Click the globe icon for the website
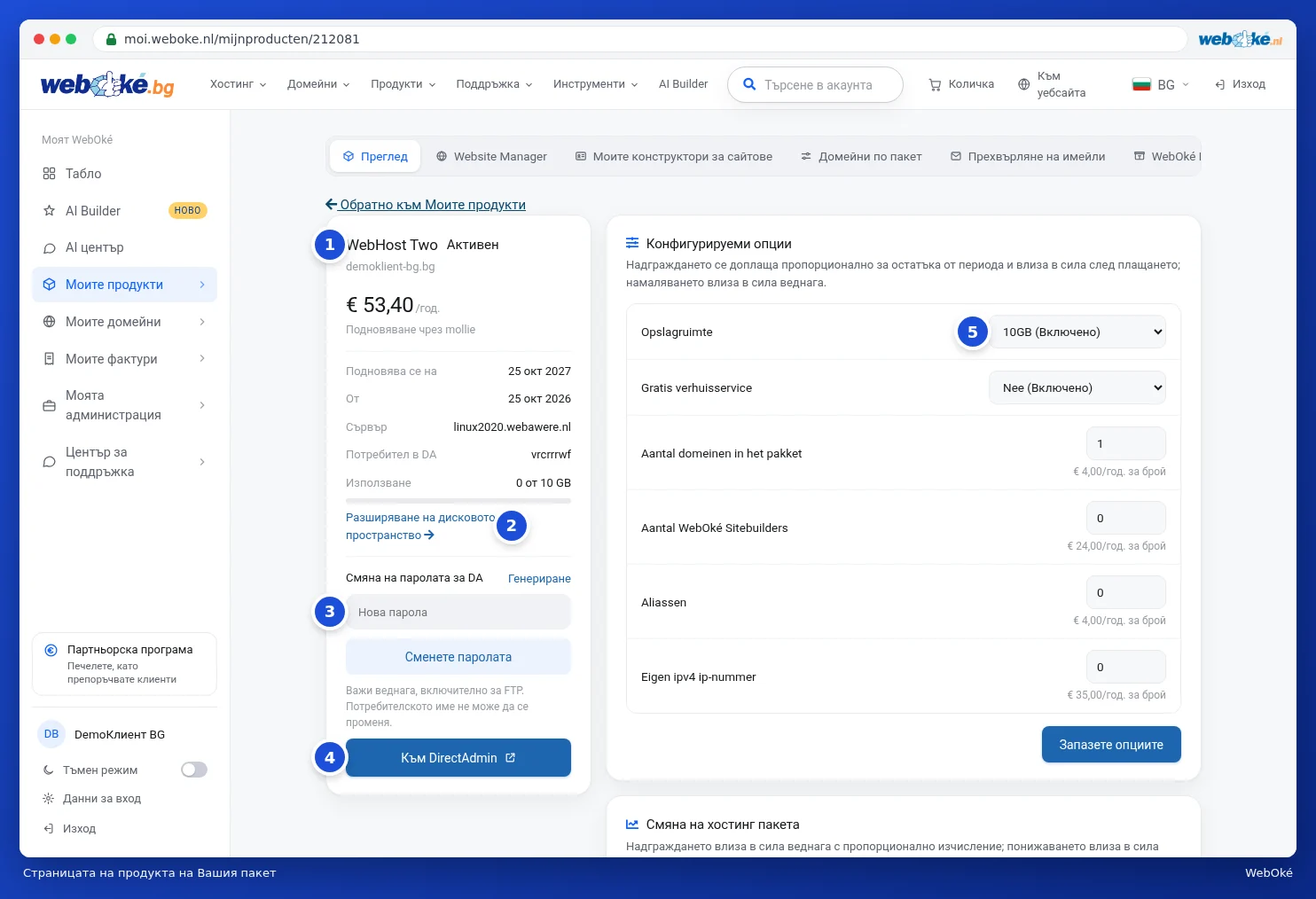The width and height of the screenshot is (1316, 899). pos(1023,84)
